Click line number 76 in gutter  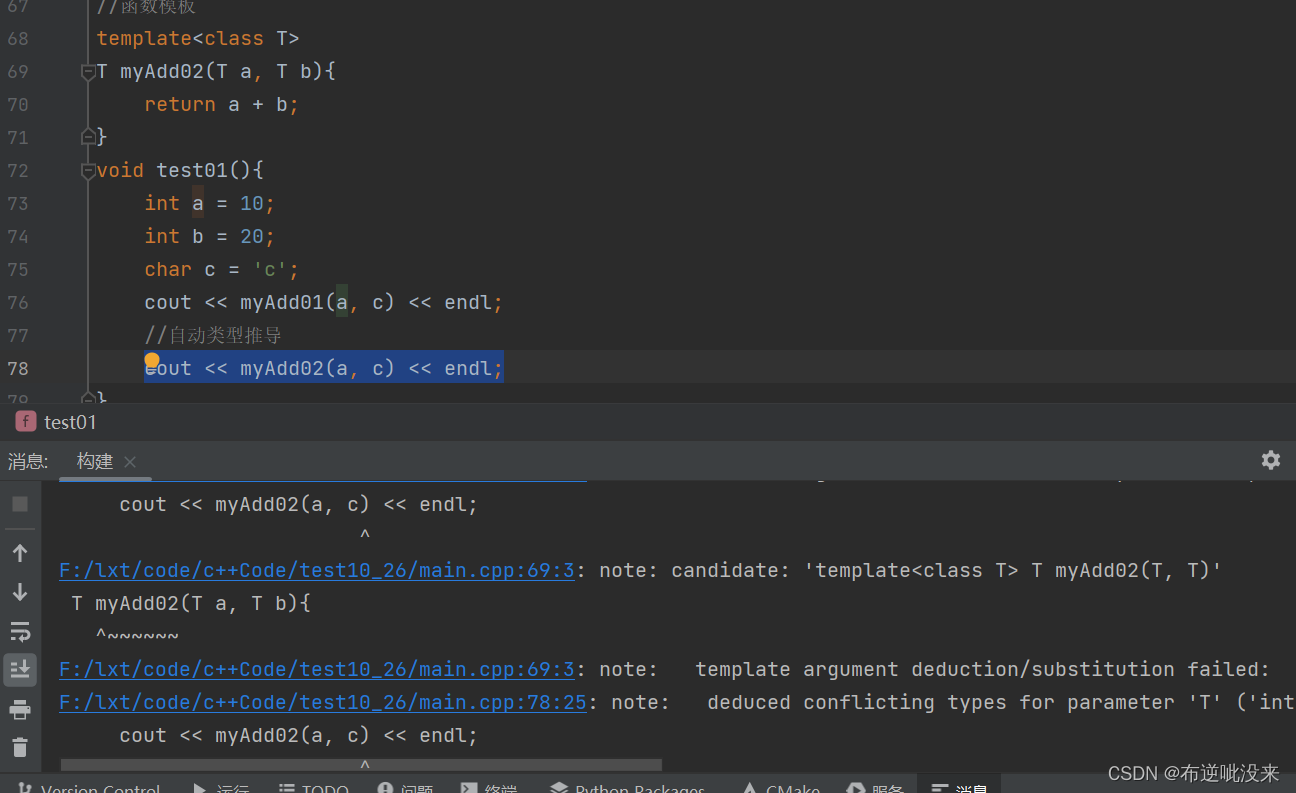point(18,303)
